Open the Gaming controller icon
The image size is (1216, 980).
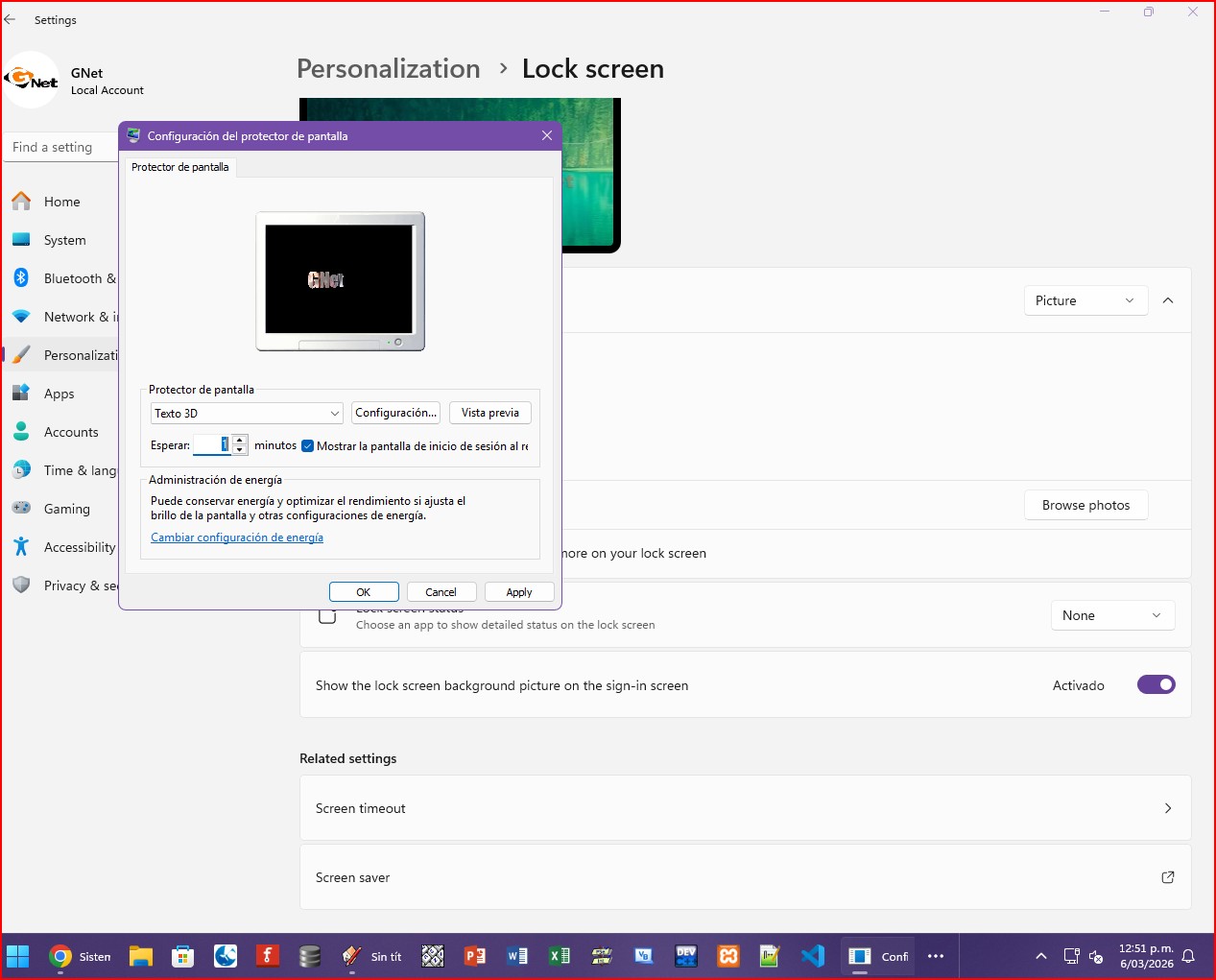click(21, 509)
